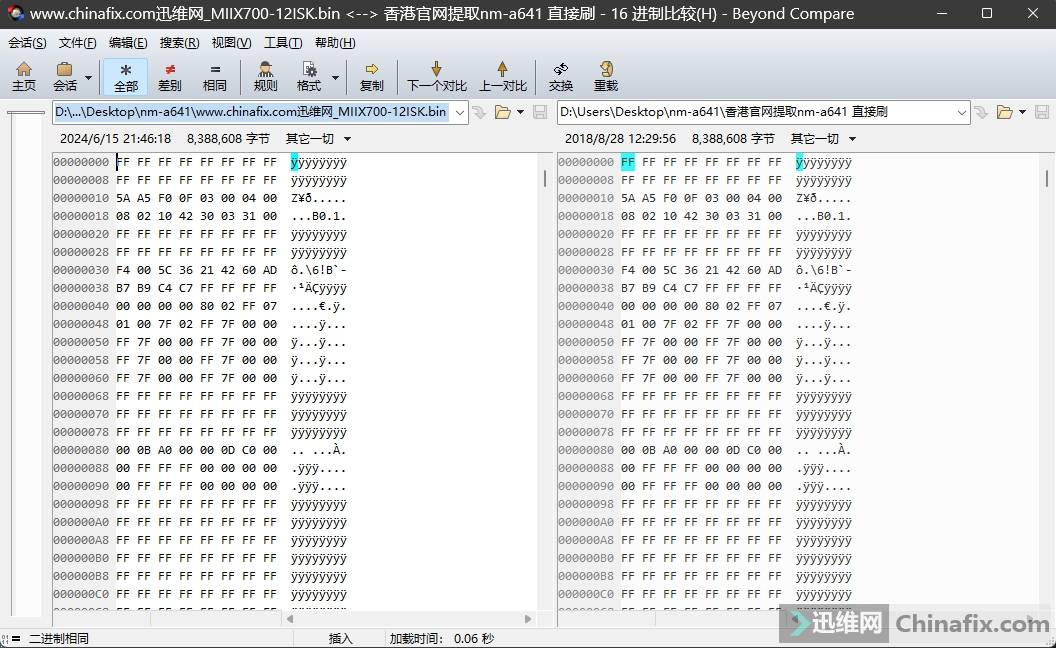Click left horizontal scrollbar right arrow
This screenshot has height=648, width=1056.
(x=528, y=618)
